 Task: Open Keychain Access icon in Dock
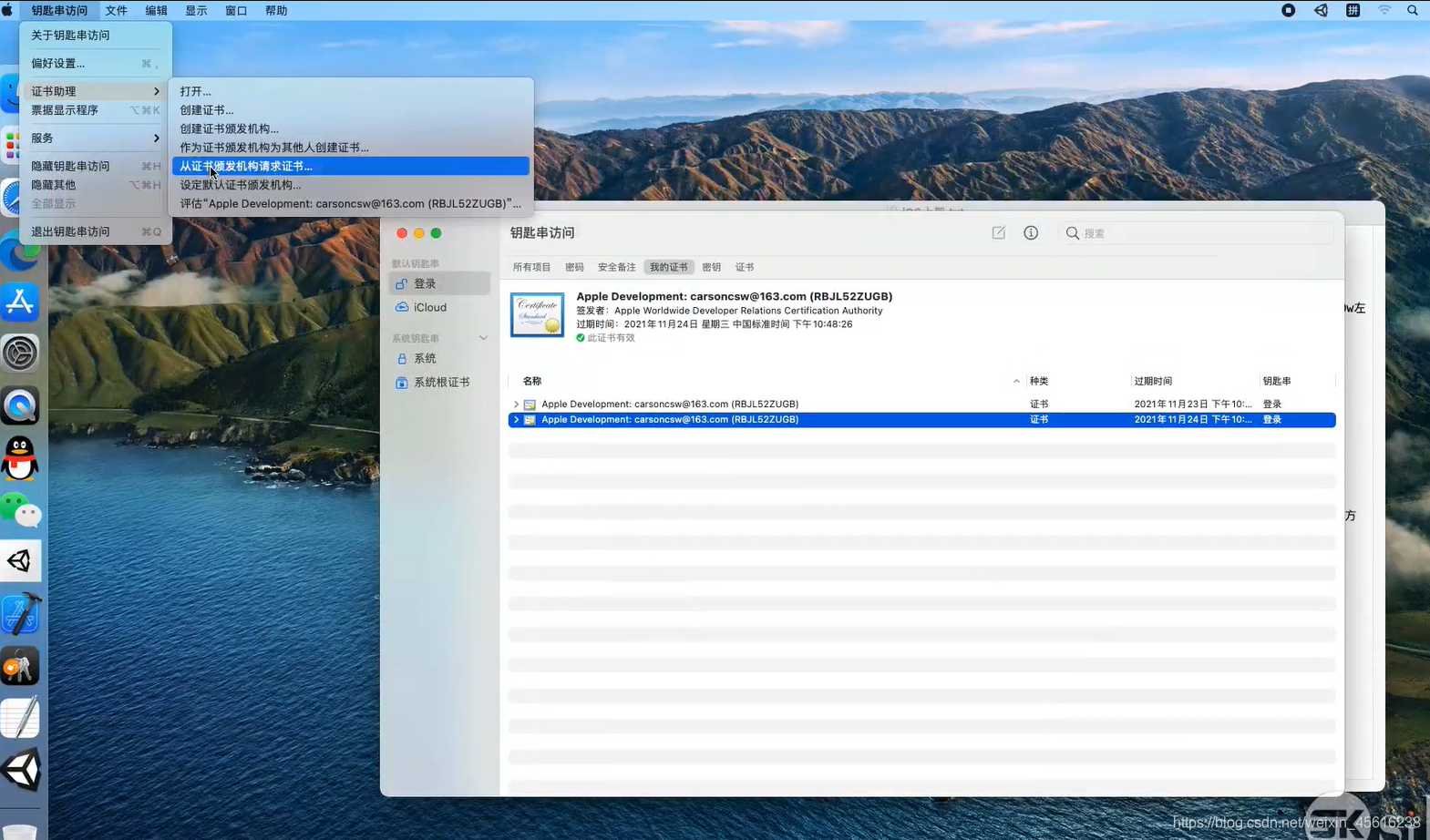point(20,666)
